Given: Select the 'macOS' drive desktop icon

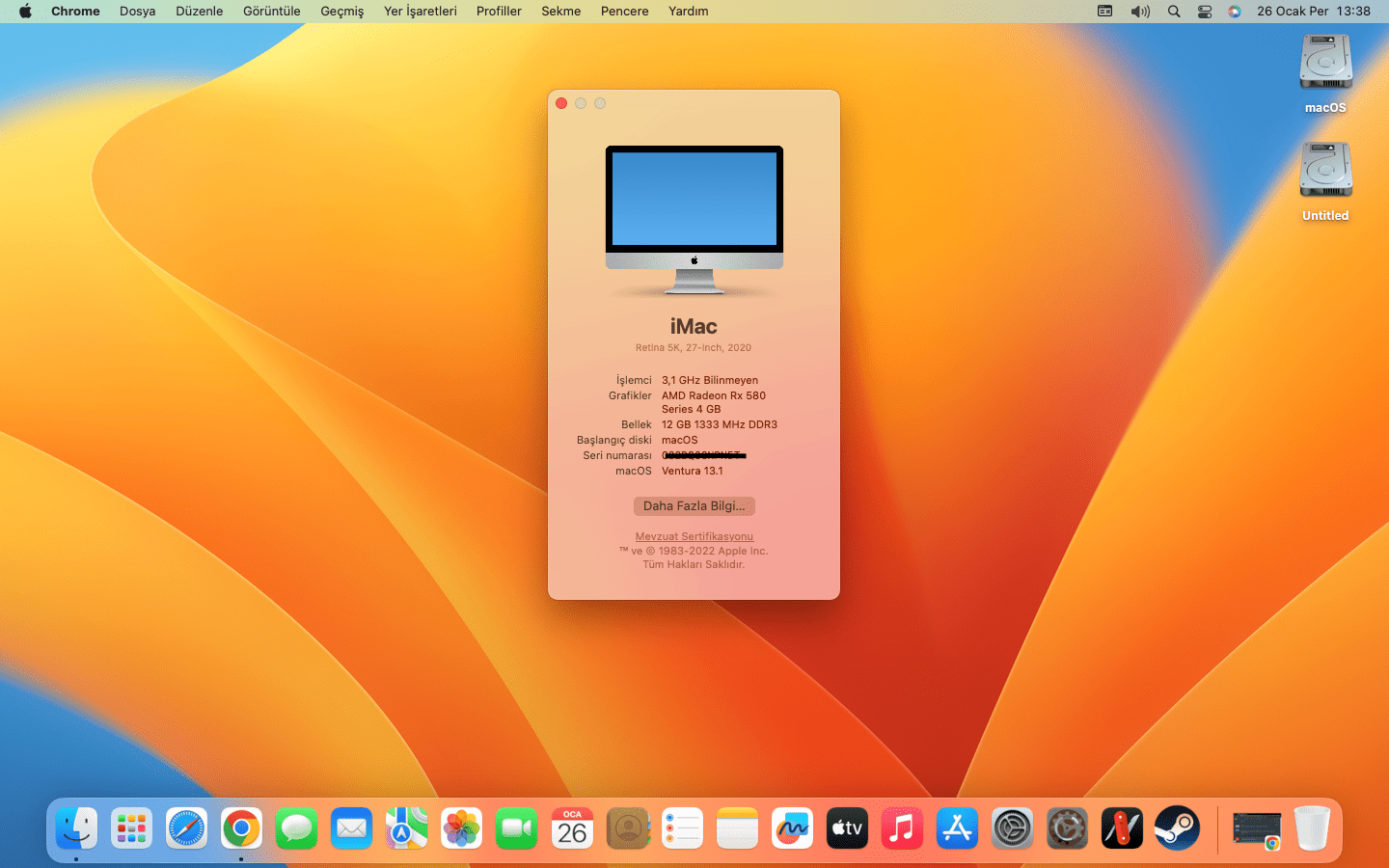Looking at the screenshot, I should (x=1325, y=64).
